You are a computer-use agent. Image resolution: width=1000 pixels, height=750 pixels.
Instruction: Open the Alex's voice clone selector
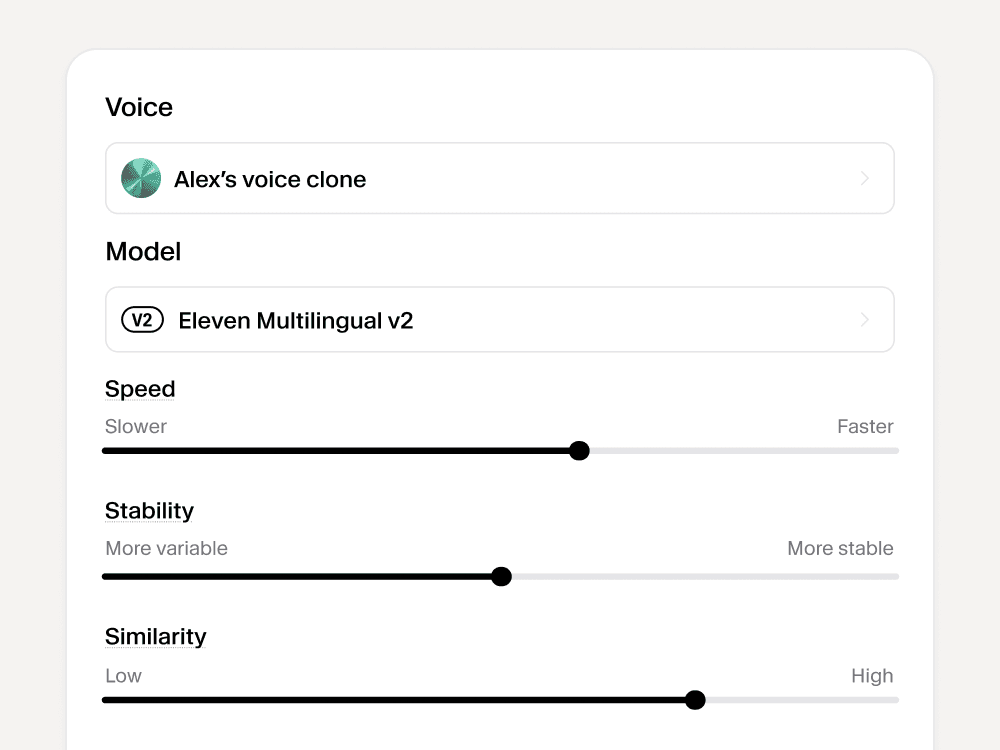click(500, 178)
